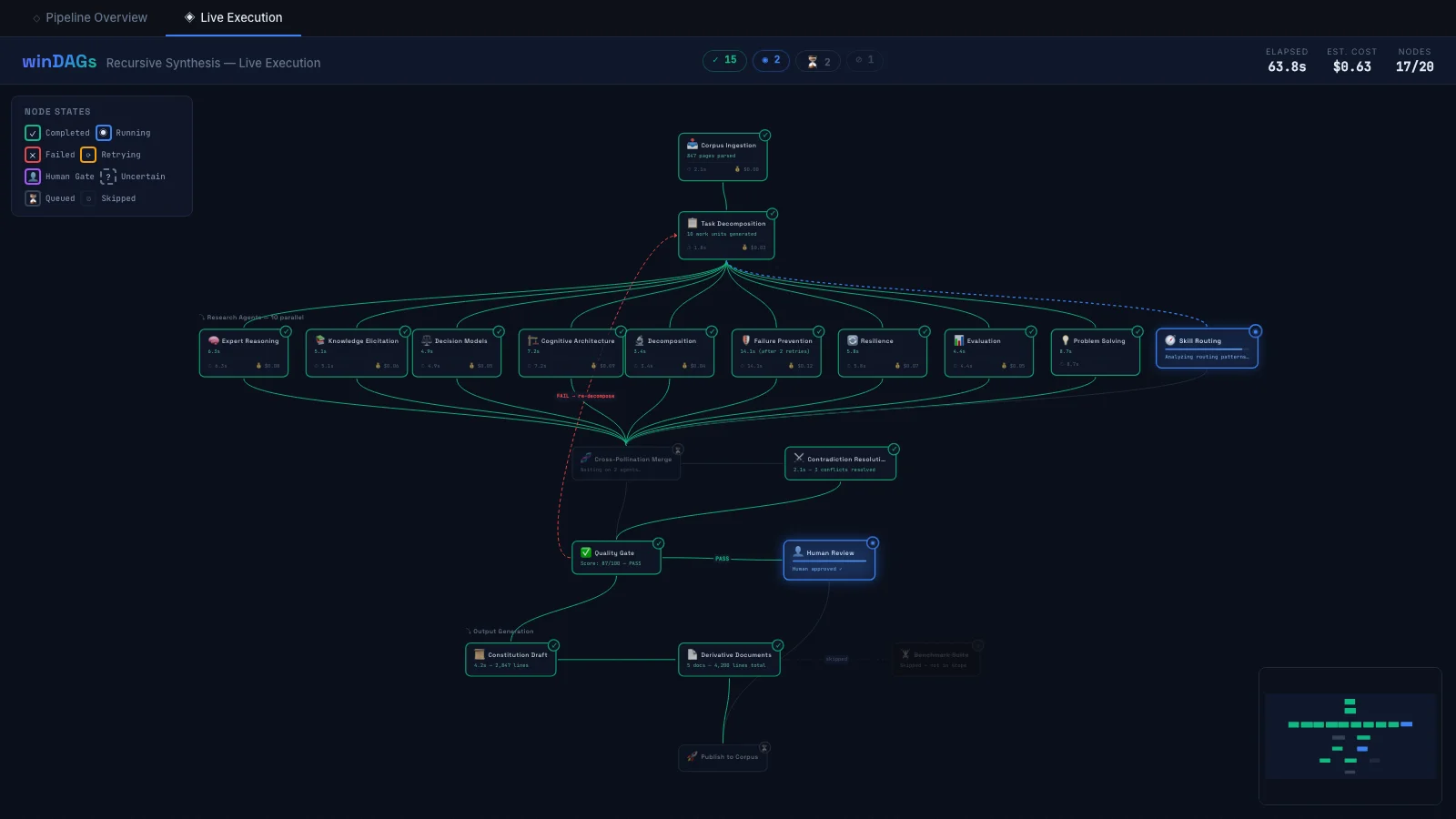Click the running status badge on Skill Routing

tap(1255, 331)
